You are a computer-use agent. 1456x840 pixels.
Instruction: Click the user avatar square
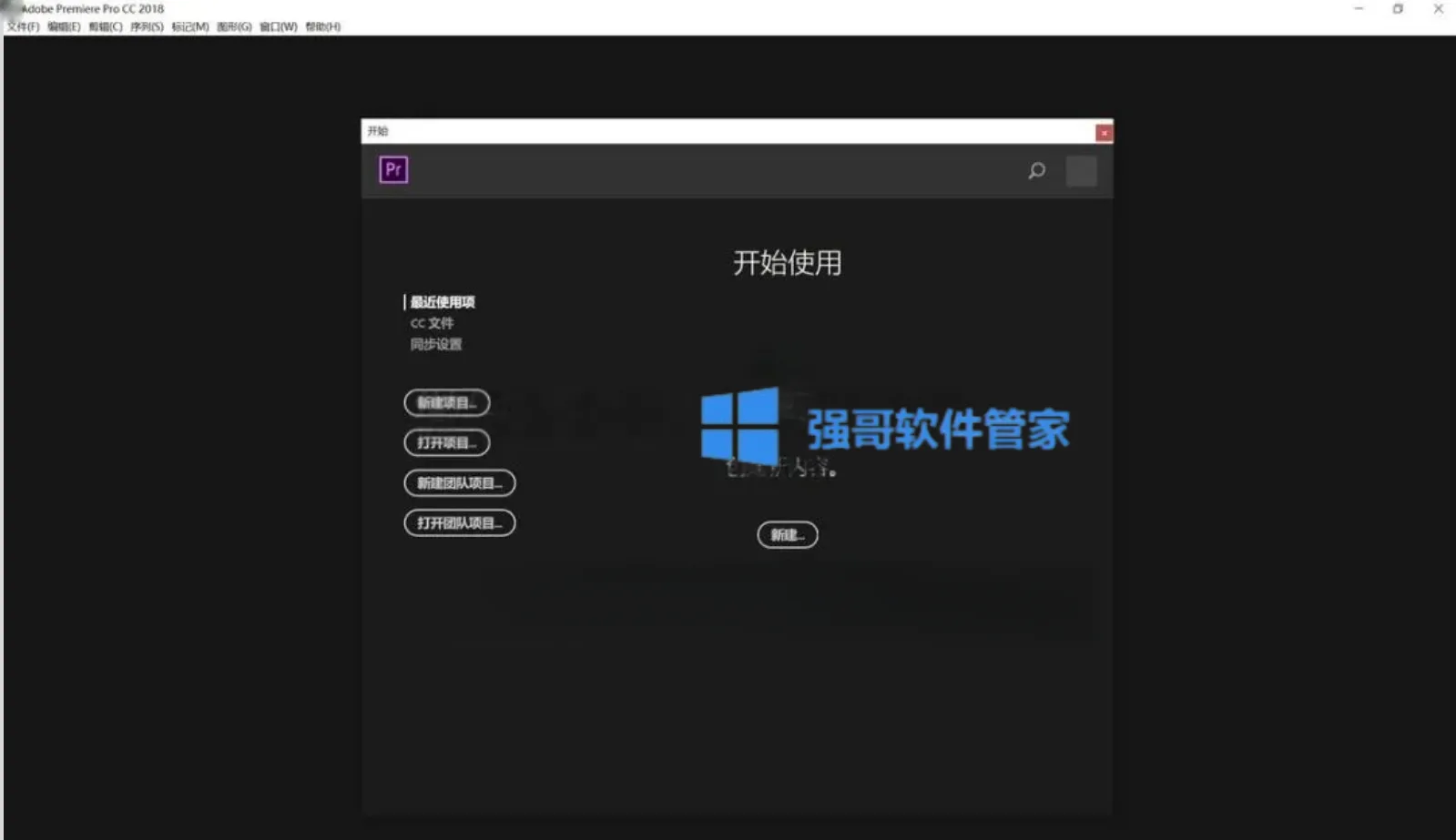click(1081, 171)
